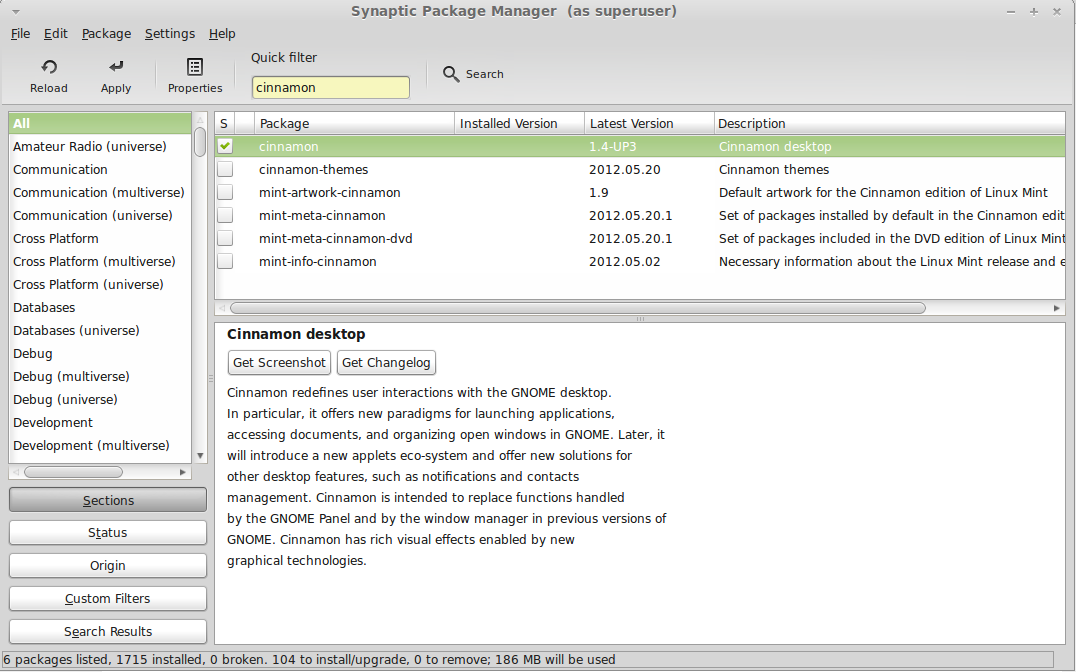Click the sections list vertical scrollbar thumb
Image resolution: width=1076 pixels, height=672 pixels.
(200, 142)
